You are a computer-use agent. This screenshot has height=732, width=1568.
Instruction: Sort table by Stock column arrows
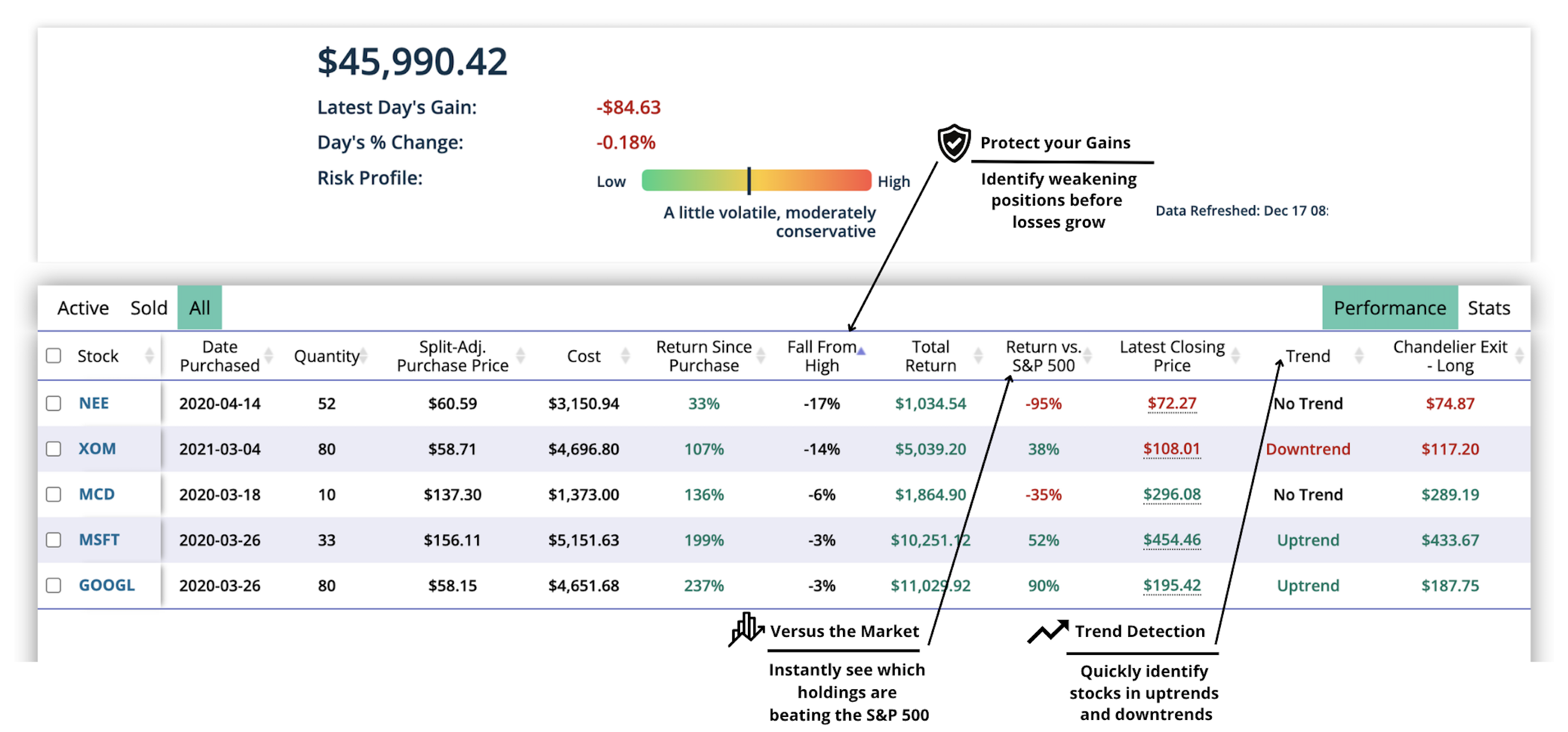click(149, 356)
